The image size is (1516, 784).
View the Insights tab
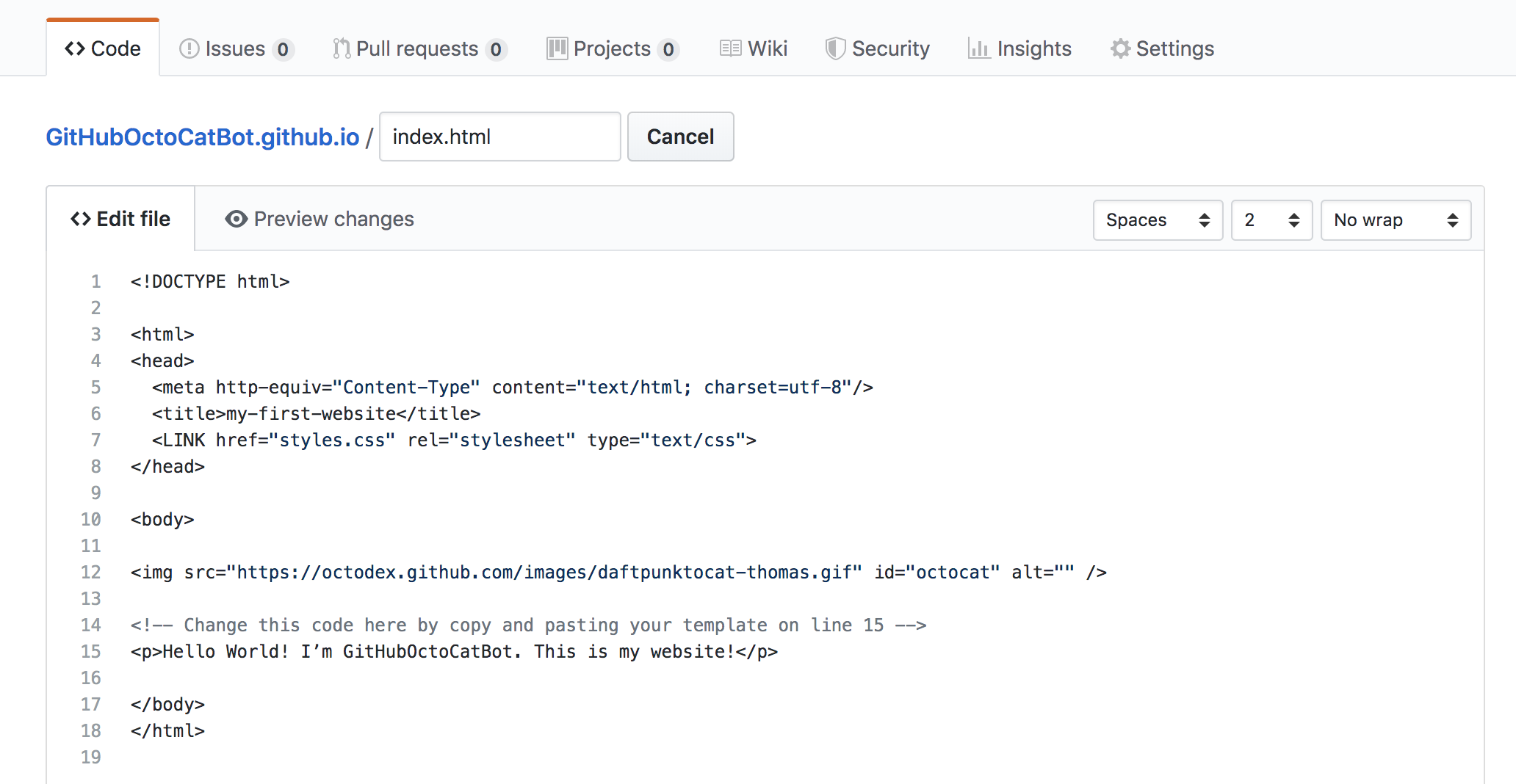1019,48
